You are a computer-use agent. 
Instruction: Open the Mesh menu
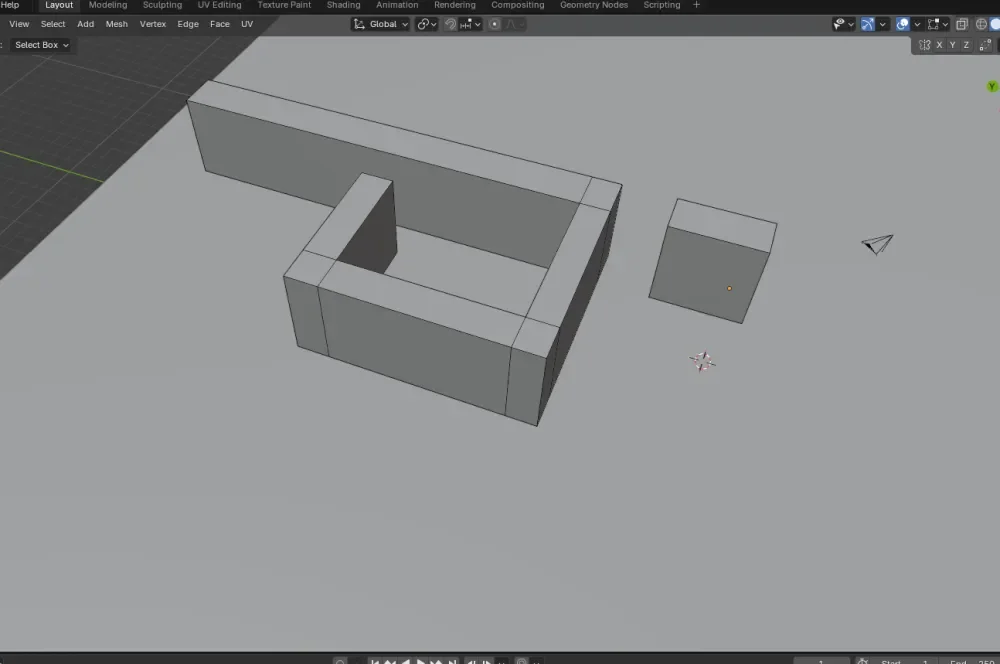[x=117, y=24]
